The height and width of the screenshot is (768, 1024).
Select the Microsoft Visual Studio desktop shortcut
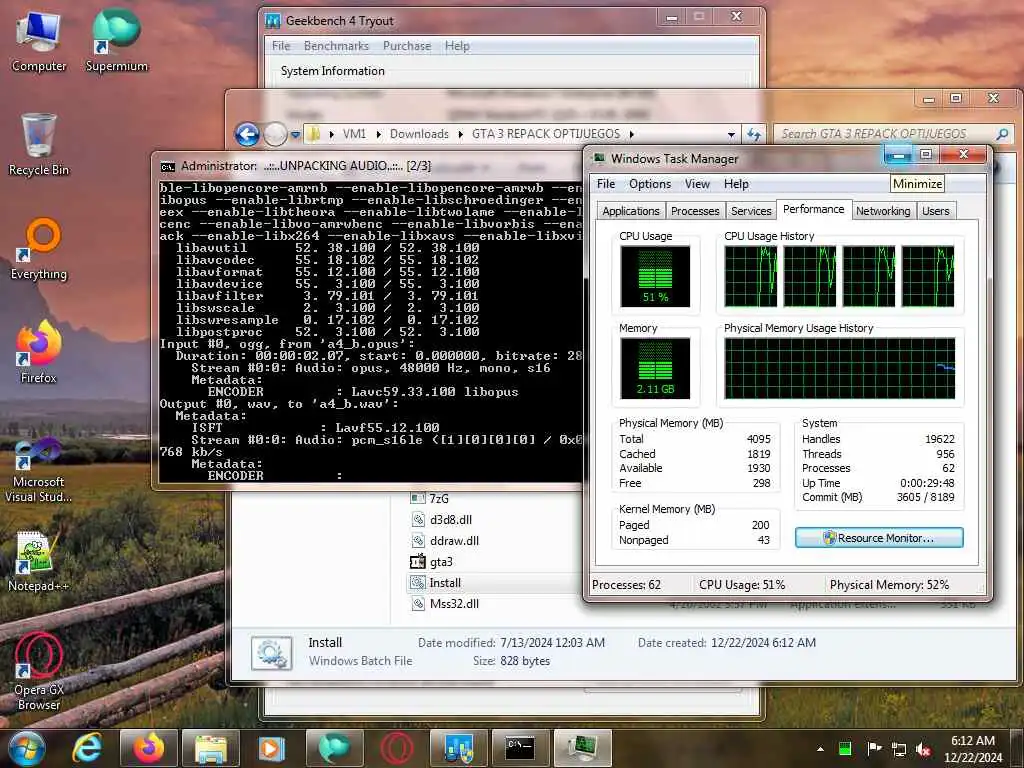tap(39, 470)
